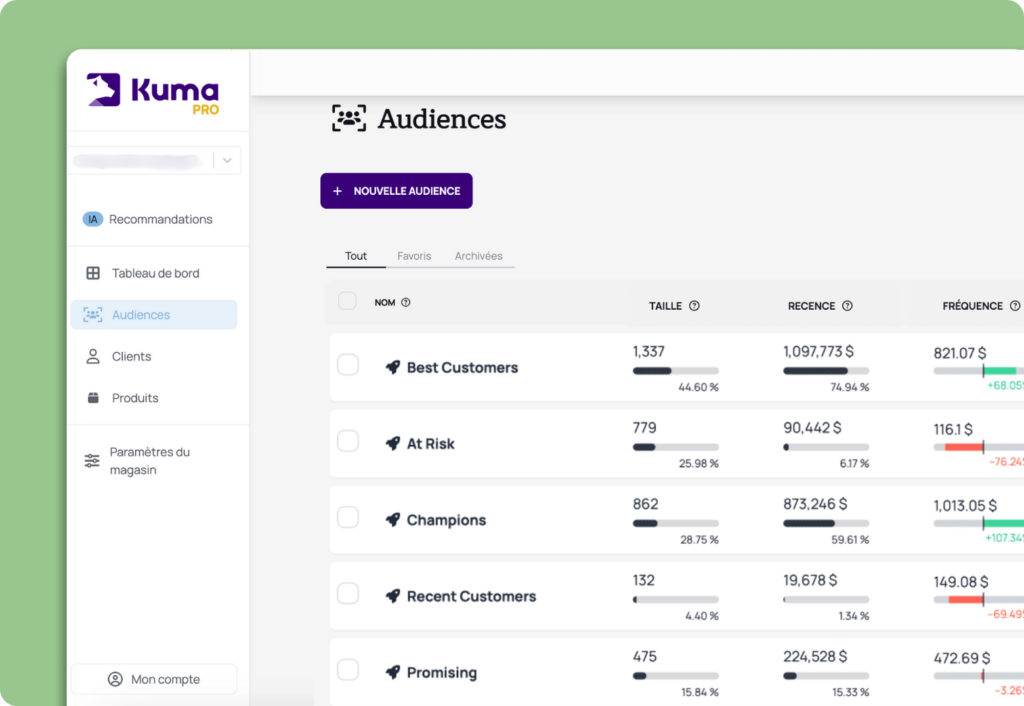
Task: Check the At Risk audience checkbox
Action: click(x=348, y=441)
